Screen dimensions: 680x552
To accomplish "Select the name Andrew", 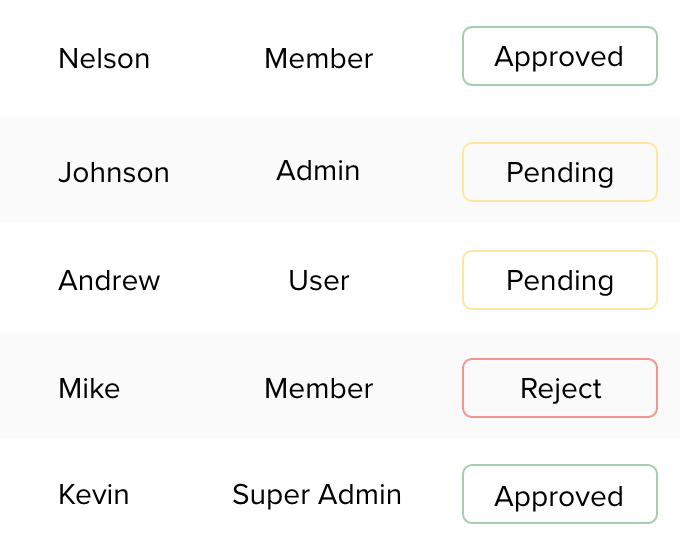I will pos(109,280).
